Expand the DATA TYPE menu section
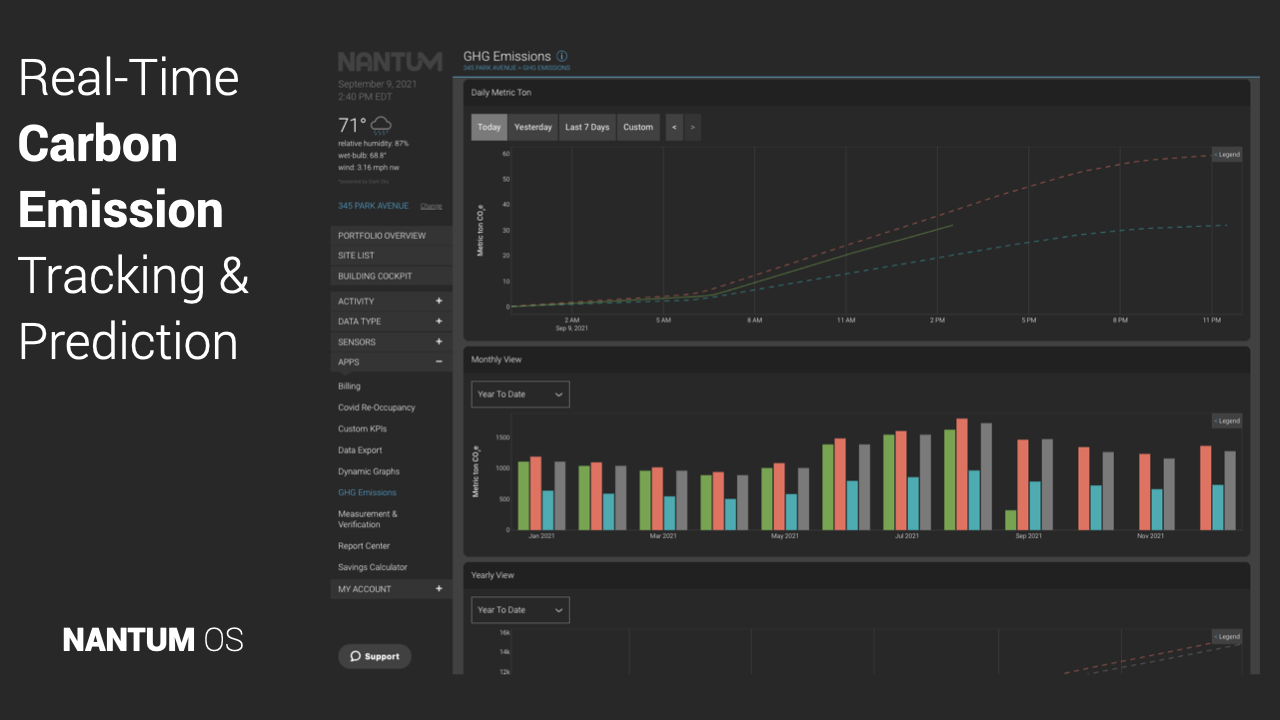 391,321
